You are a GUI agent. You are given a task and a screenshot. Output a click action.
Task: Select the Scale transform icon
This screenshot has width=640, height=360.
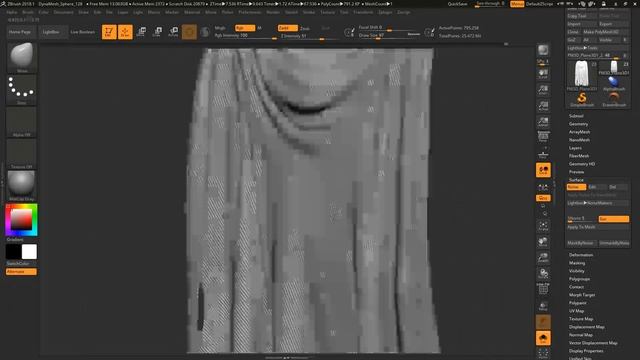(x=158, y=31)
